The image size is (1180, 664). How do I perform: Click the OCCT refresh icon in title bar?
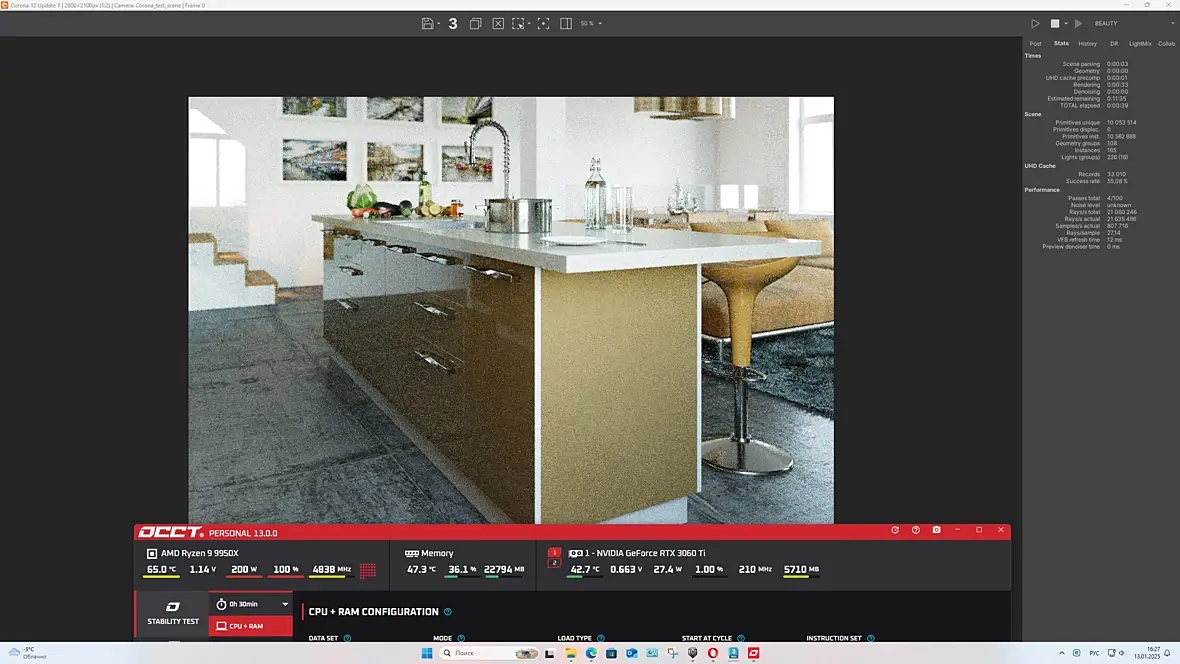[895, 530]
